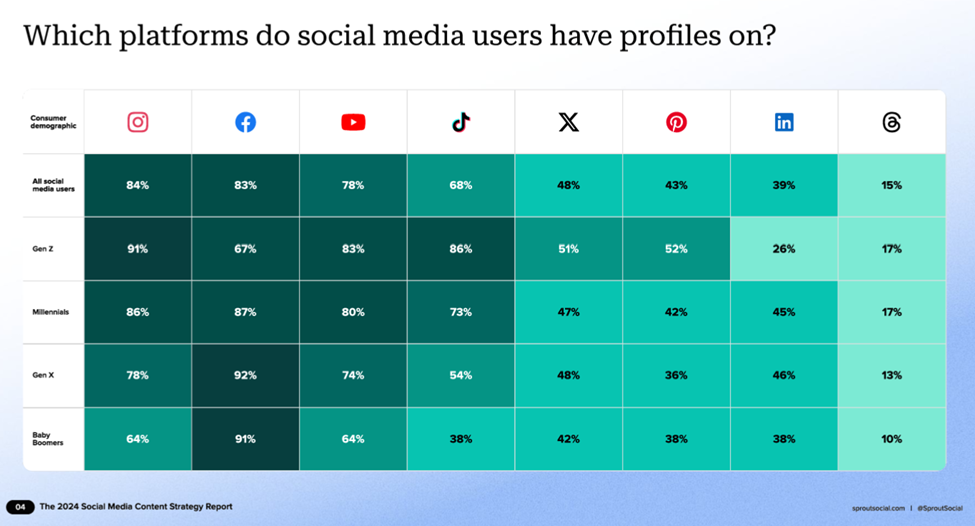Screen dimensions: 975x526
Task: Click the Facebook logo icon
Action: pos(245,122)
